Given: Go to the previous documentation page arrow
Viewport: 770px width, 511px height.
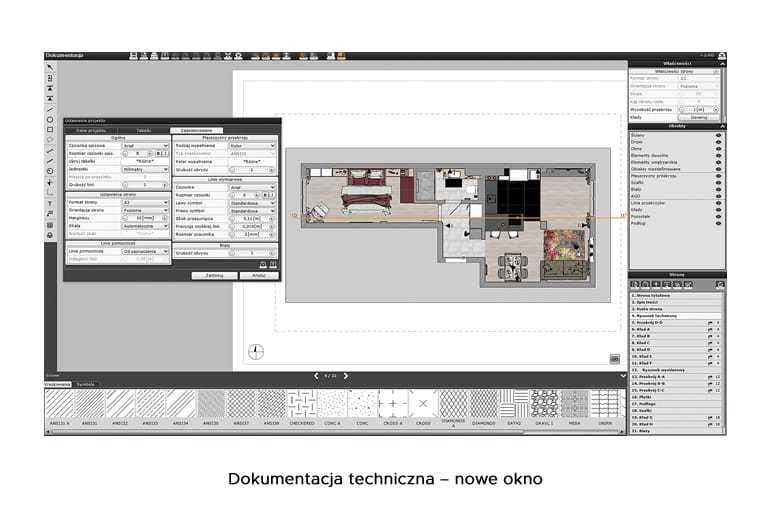Looking at the screenshot, I should tap(316, 376).
